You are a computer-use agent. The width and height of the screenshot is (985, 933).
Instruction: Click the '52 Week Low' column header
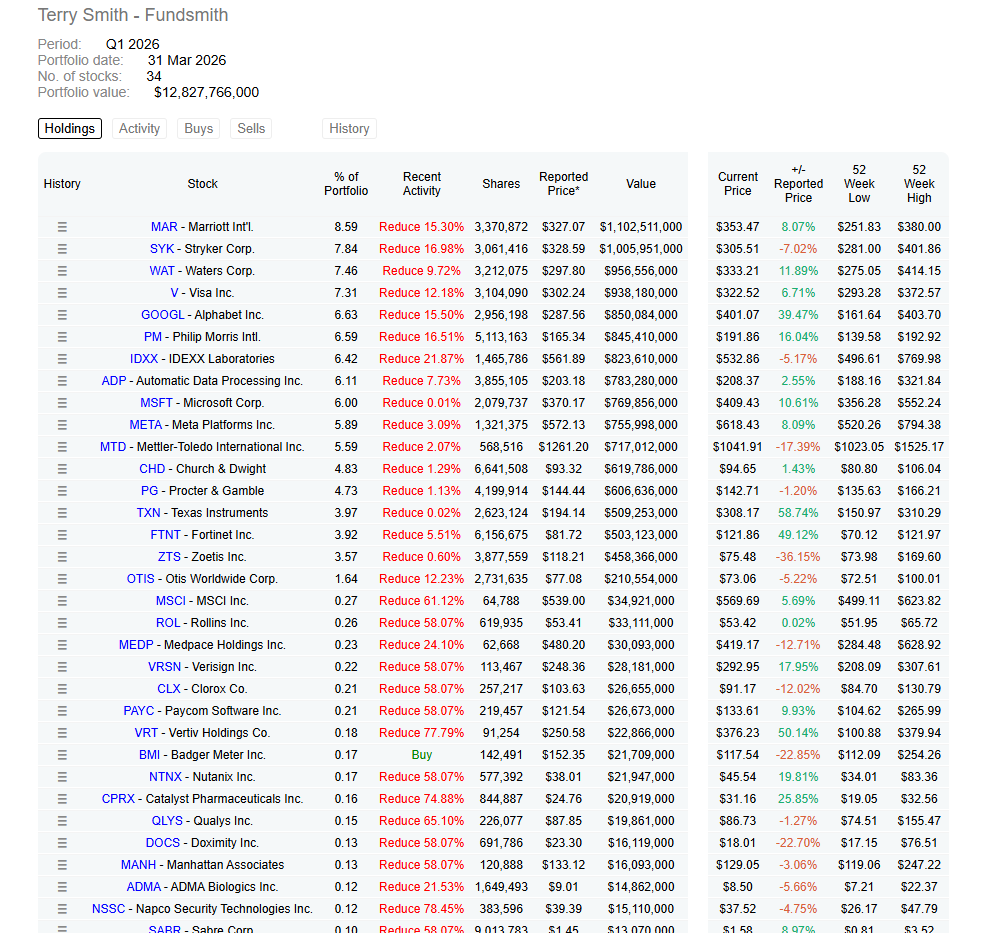click(x=859, y=183)
